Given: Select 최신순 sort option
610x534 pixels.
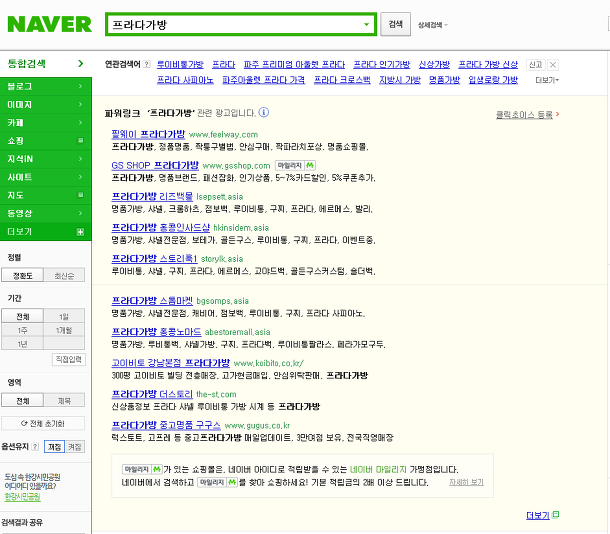Looking at the screenshot, I should 64,275.
